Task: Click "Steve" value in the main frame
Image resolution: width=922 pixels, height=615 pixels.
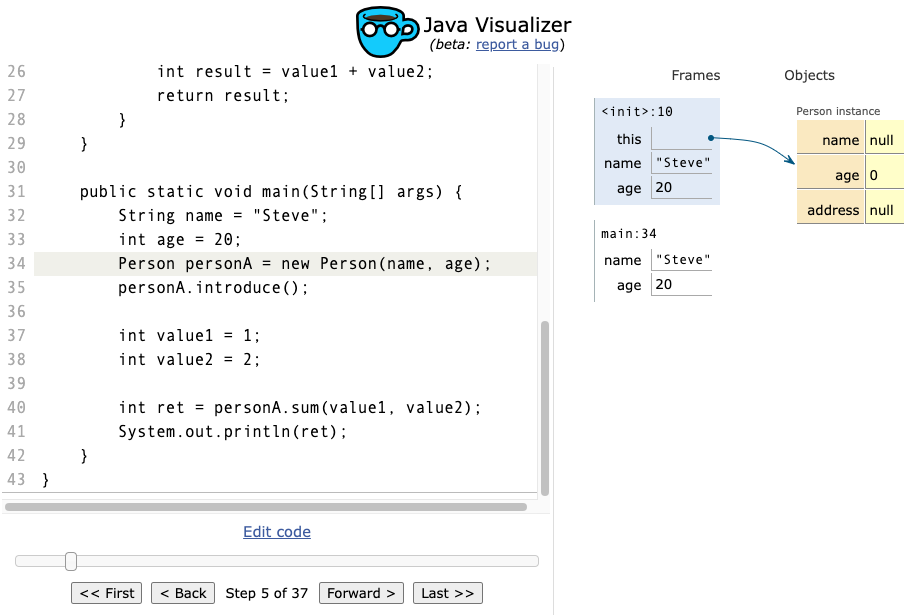Action: click(683, 260)
